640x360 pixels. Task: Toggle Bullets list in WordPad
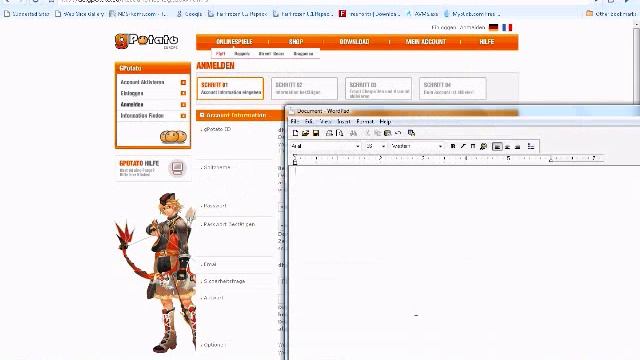531,146
